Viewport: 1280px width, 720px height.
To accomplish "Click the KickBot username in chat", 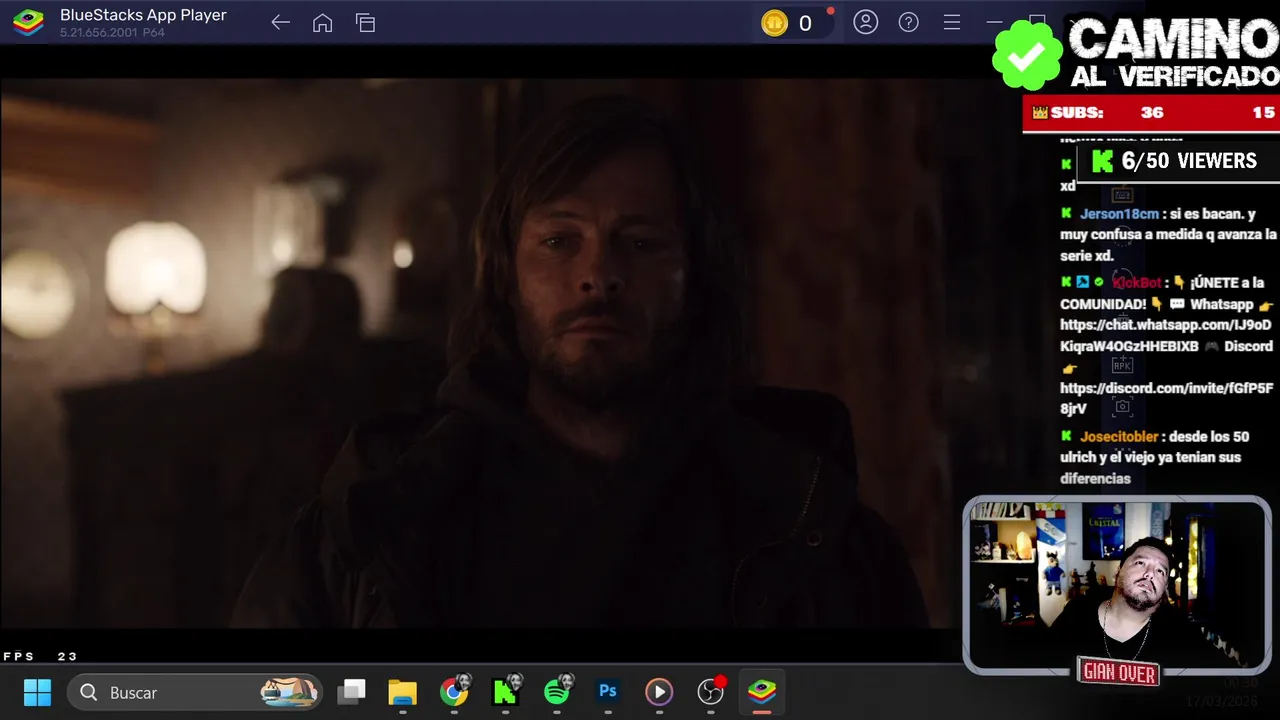I will point(1137,283).
